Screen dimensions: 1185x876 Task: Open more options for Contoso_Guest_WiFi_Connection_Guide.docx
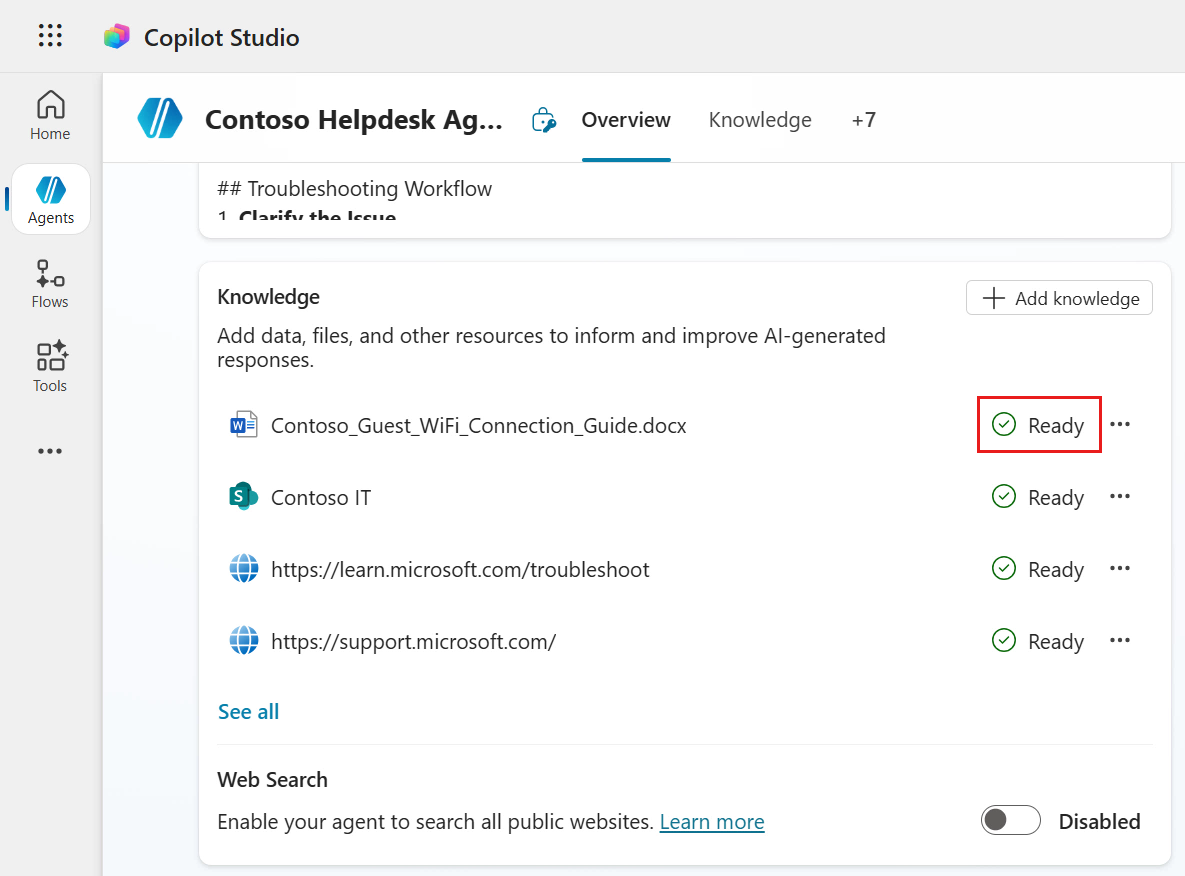1120,425
